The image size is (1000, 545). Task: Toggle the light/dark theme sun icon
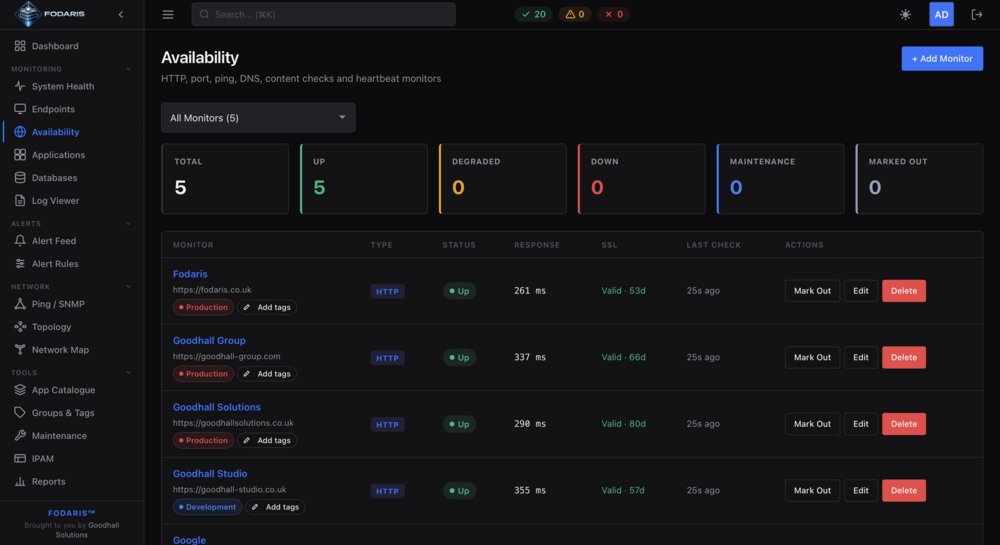pyautogui.click(x=905, y=15)
